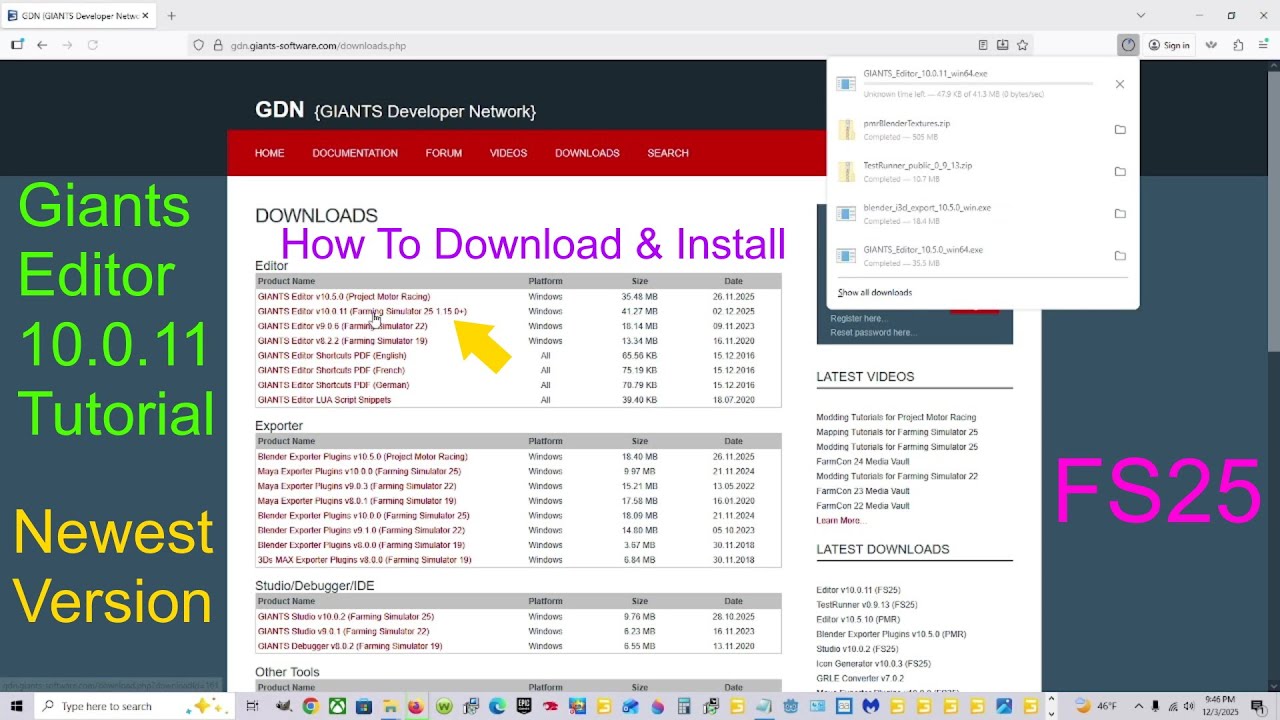The height and width of the screenshot is (720, 1280).
Task: Click the Register here link
Action: 857,318
